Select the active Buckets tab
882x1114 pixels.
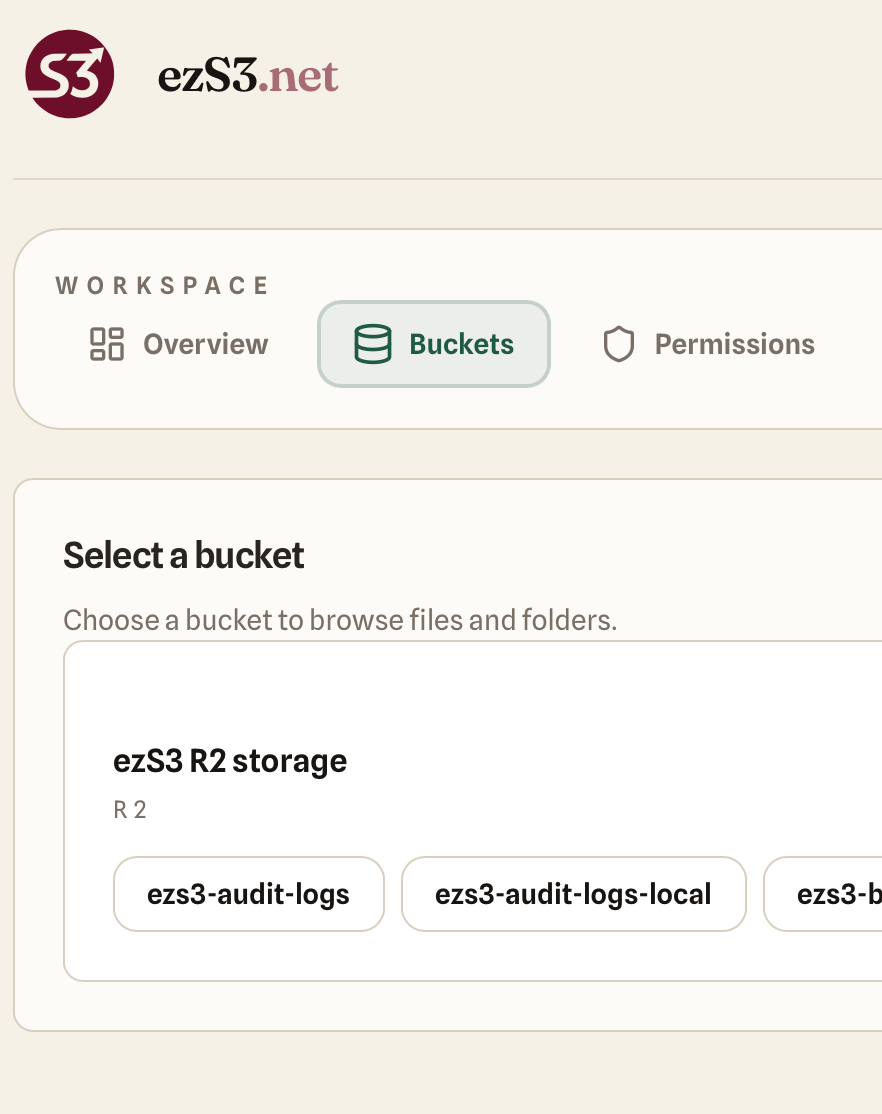pos(433,343)
